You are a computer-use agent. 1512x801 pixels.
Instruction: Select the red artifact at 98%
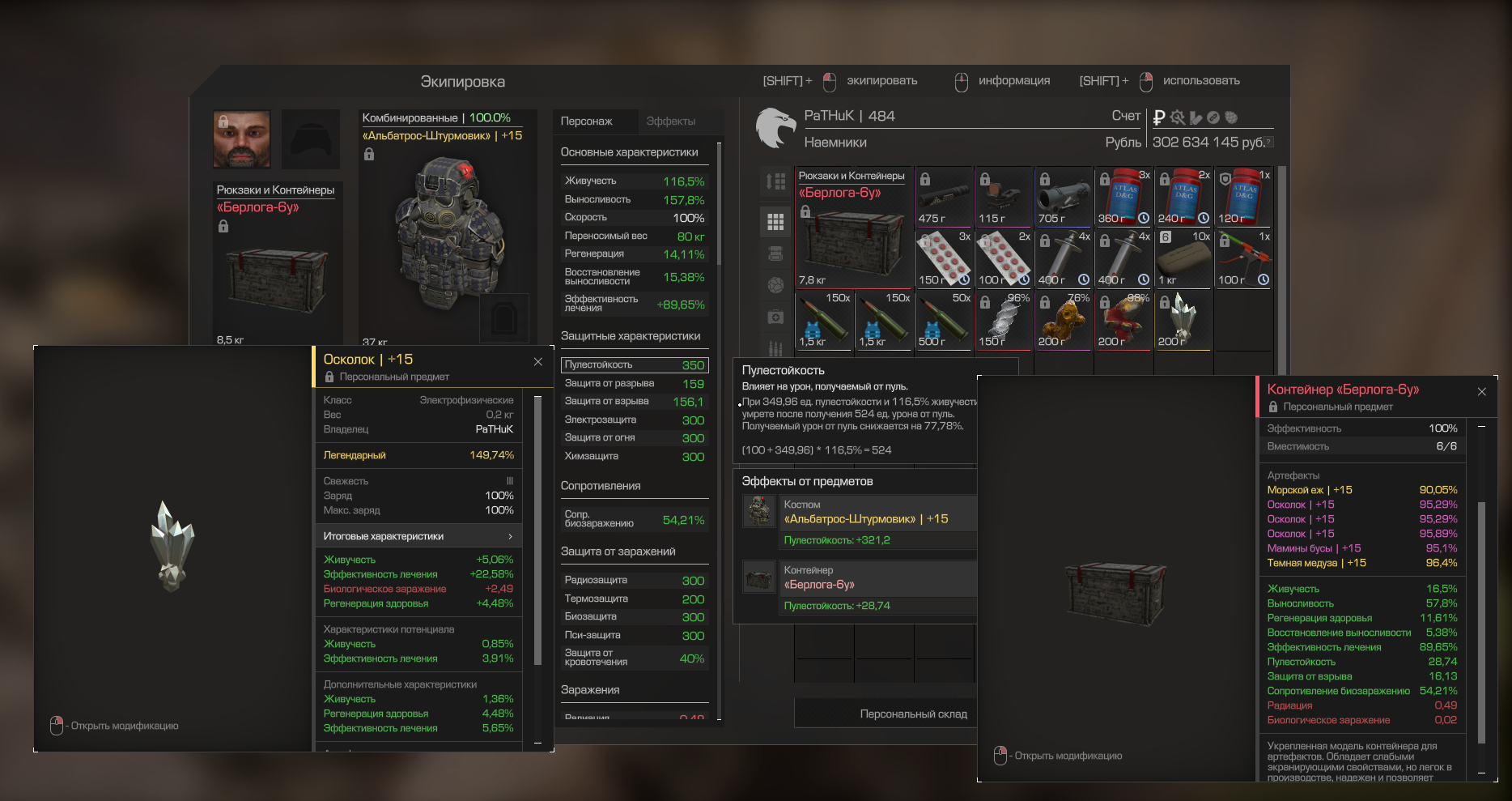[x=1123, y=320]
